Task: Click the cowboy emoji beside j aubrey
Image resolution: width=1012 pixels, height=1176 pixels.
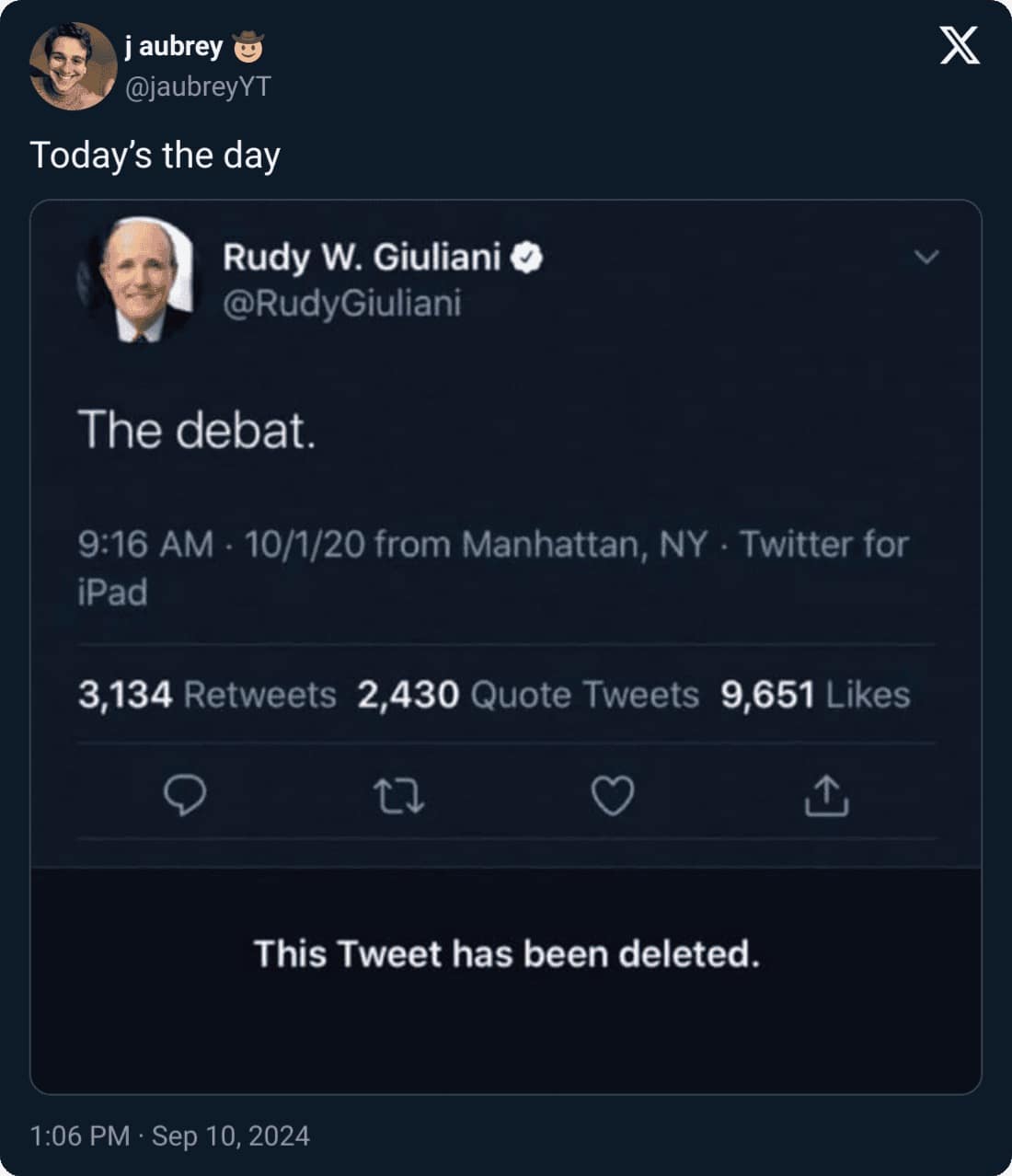Action: tap(247, 45)
